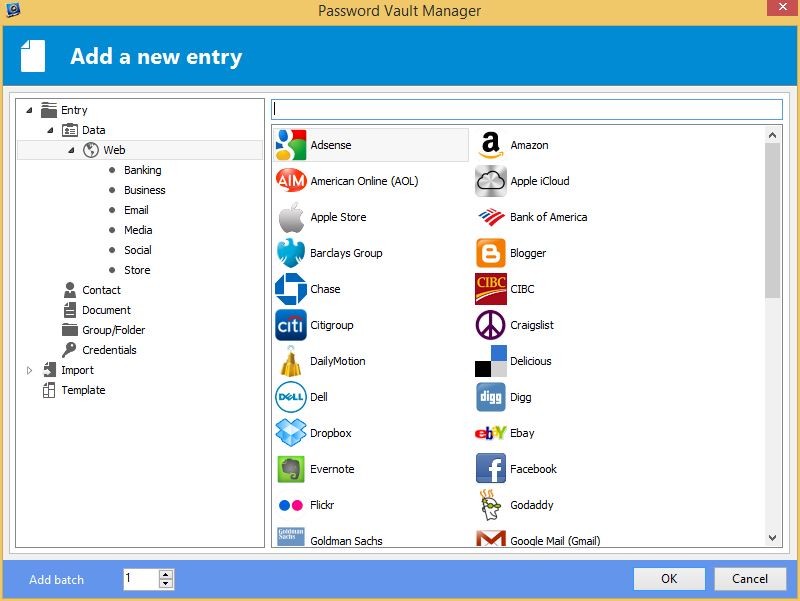Select the Digg blue icon

(491, 397)
